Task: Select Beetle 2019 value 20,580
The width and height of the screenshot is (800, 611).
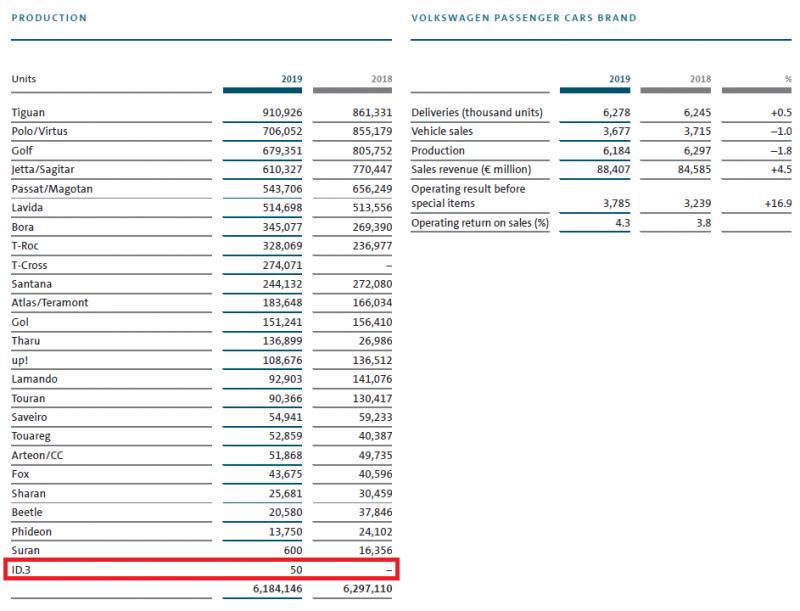Action: point(285,513)
